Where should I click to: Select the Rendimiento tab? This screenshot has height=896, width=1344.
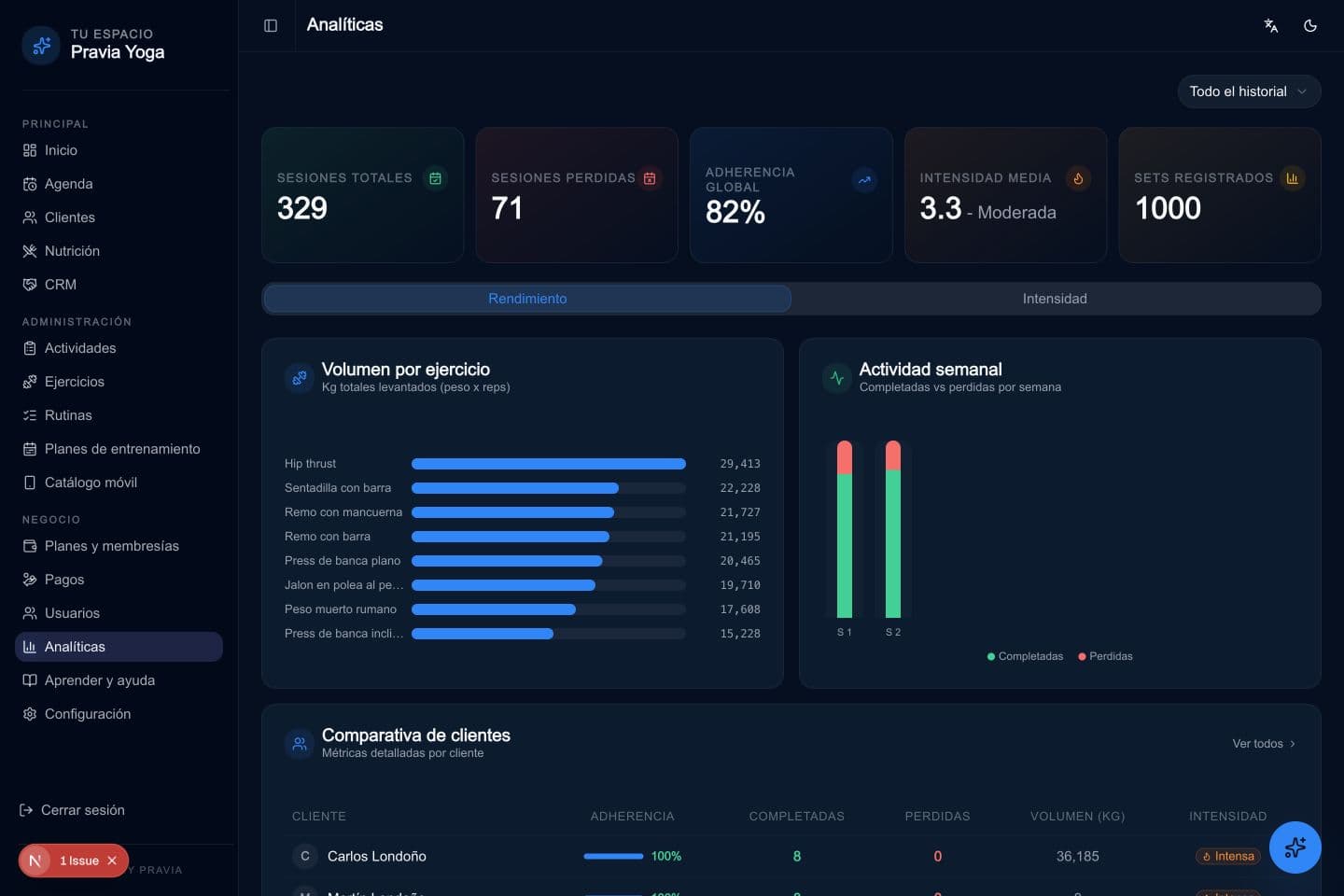pos(527,299)
